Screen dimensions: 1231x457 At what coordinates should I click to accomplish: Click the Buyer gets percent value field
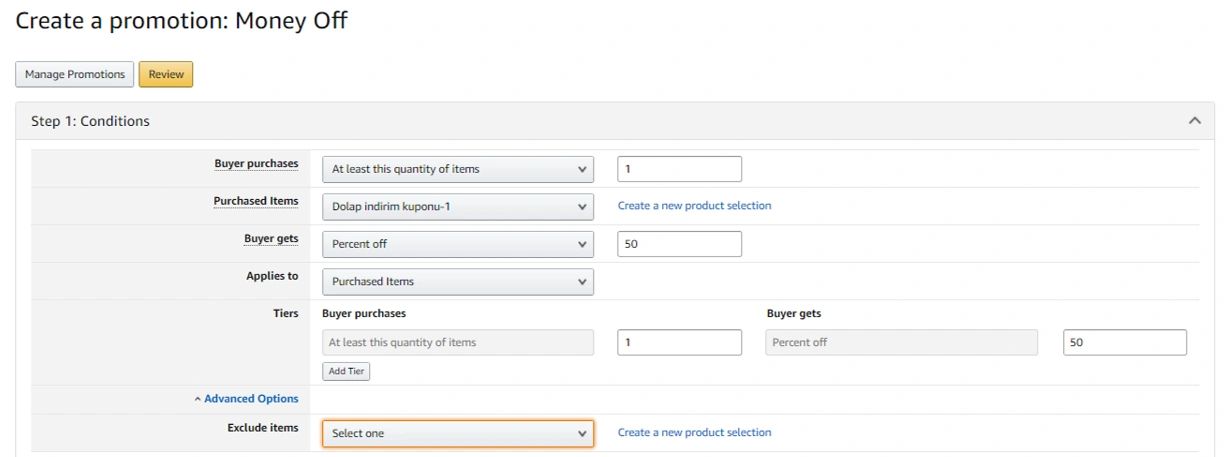coord(679,244)
